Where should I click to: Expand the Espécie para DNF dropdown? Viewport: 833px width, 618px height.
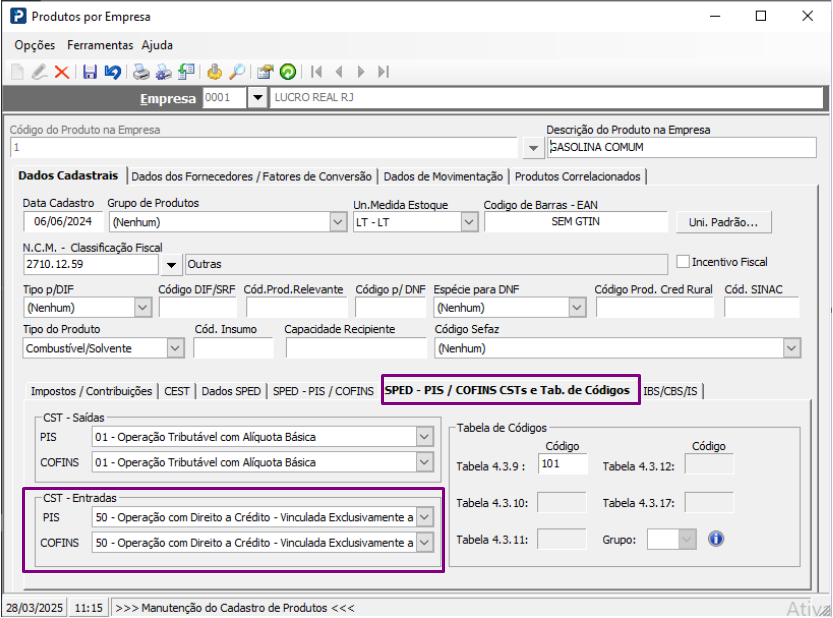click(x=577, y=308)
